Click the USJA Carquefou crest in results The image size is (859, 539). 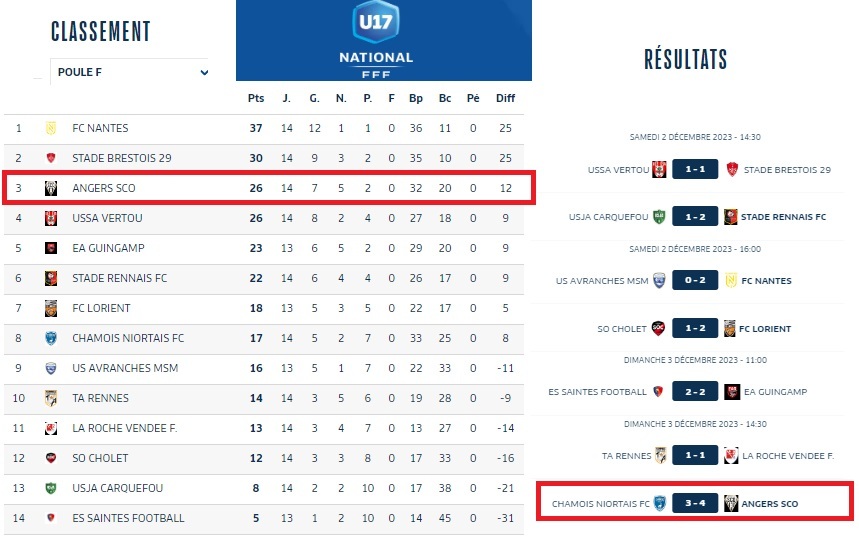(659, 216)
